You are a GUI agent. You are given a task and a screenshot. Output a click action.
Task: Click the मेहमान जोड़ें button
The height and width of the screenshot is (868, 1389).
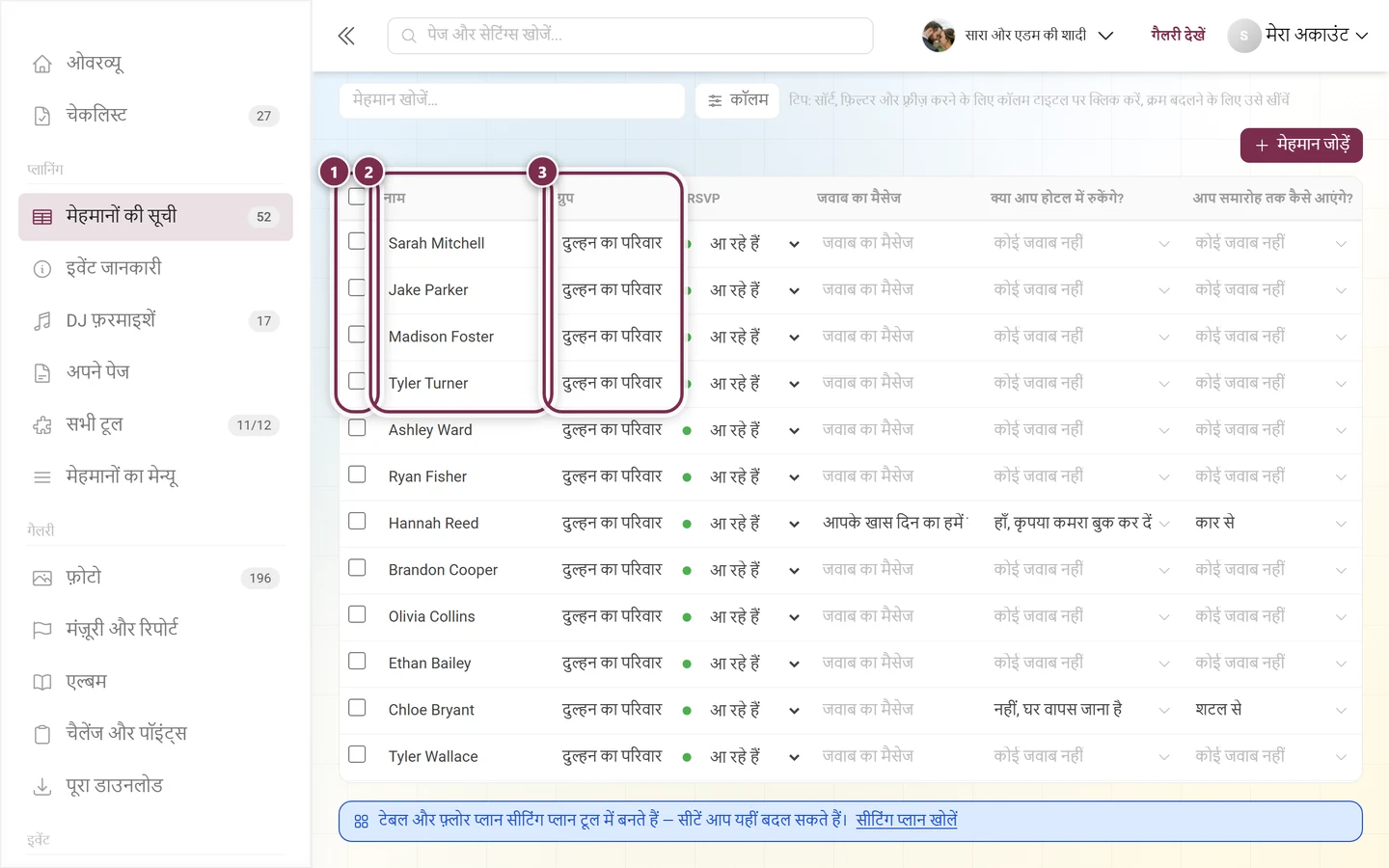click(1301, 146)
